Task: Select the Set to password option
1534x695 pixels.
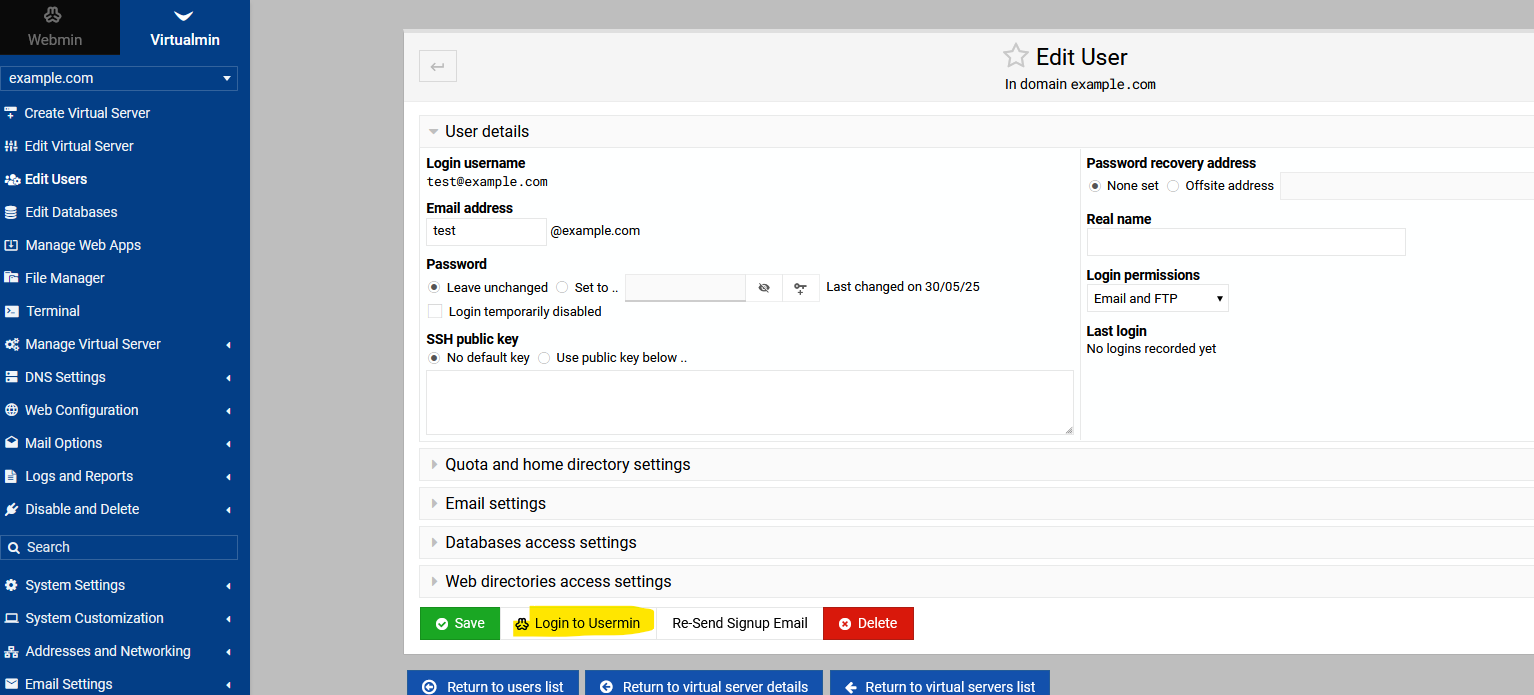Action: 562,287
